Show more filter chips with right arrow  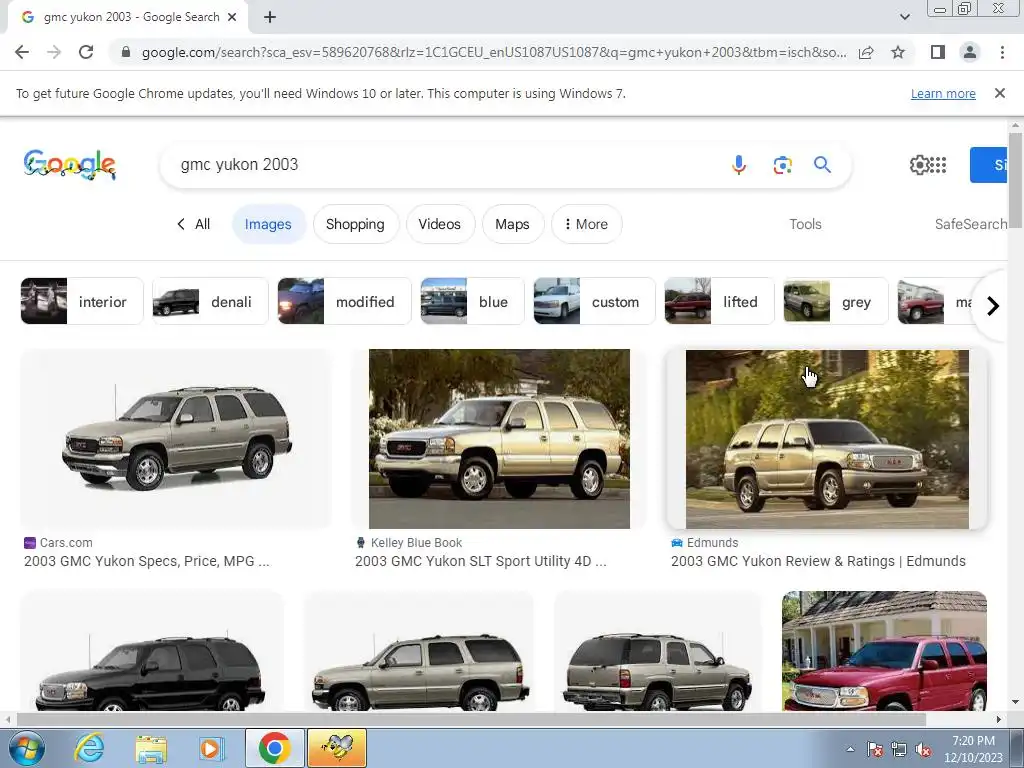[993, 306]
